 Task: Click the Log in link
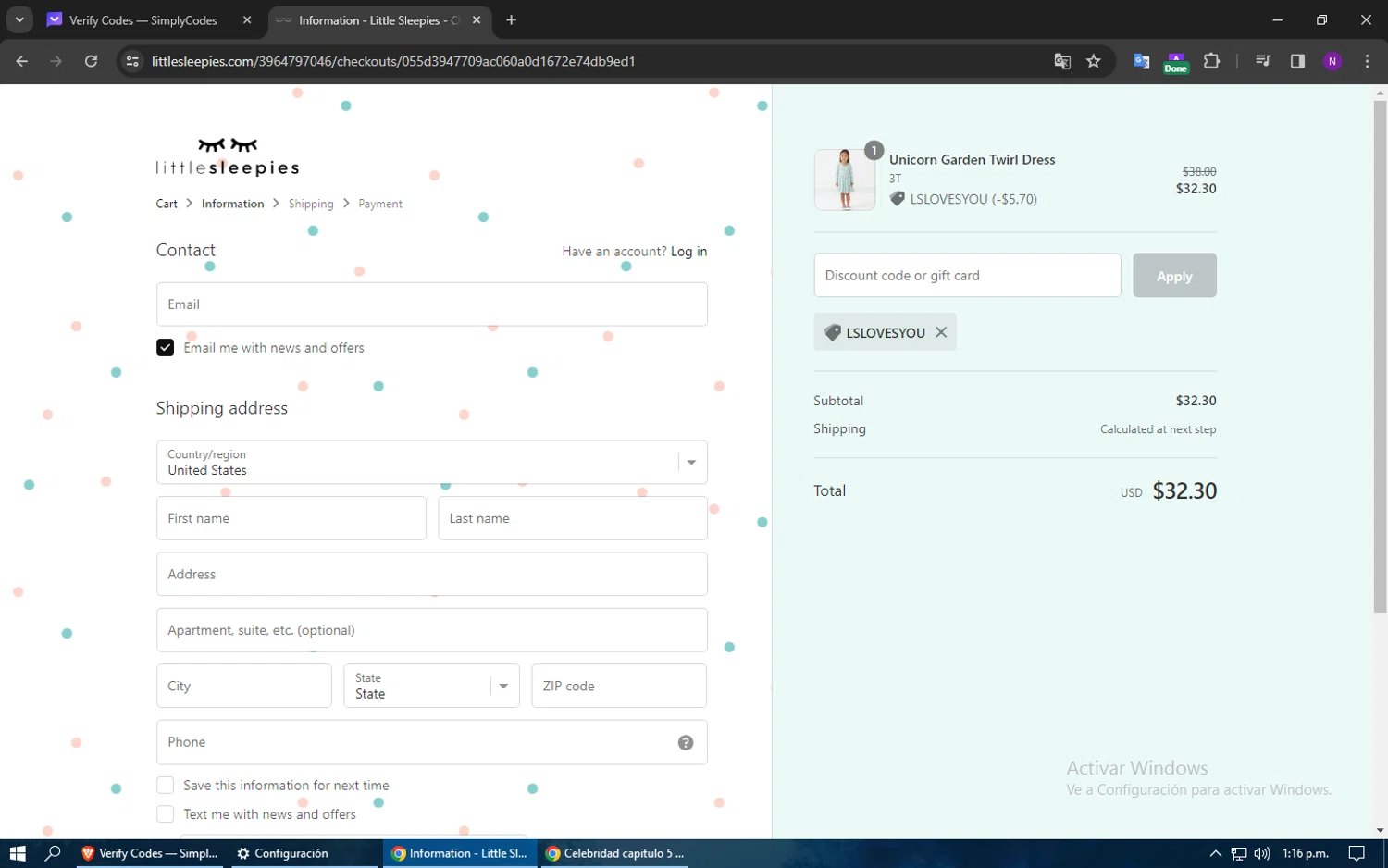[688, 252]
